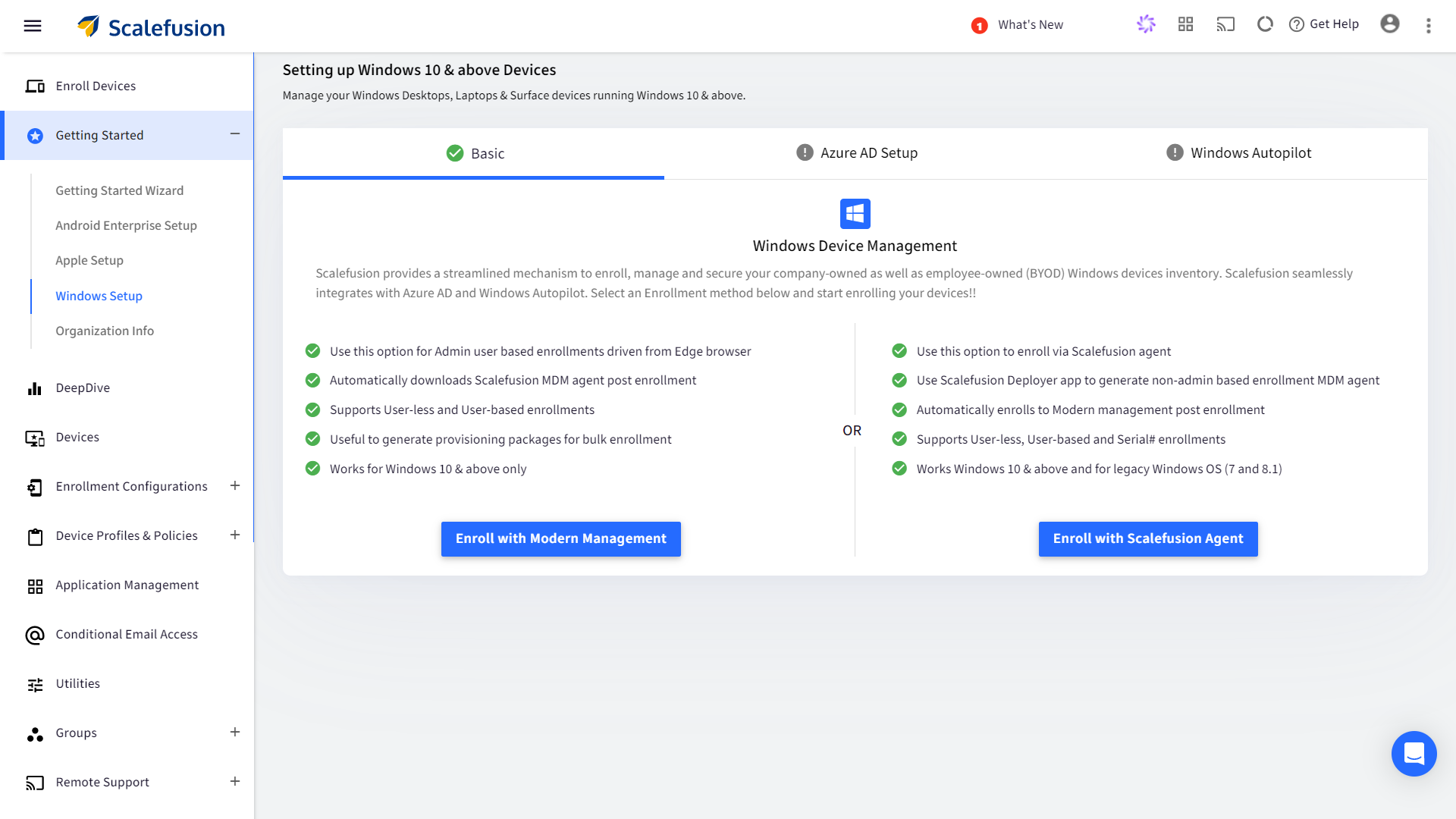Viewport: 1456px width, 819px height.
Task: Open the What's New notification badge
Action: [979, 26]
